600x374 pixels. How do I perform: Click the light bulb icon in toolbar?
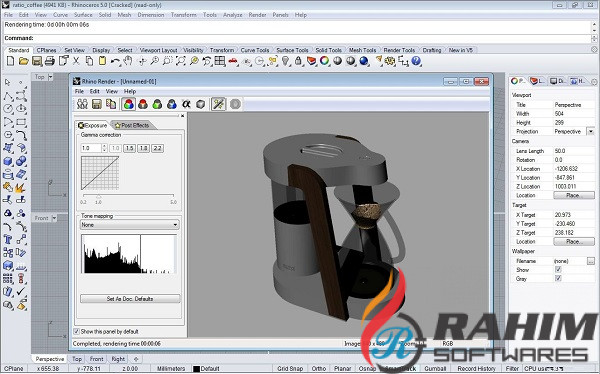pos(285,61)
